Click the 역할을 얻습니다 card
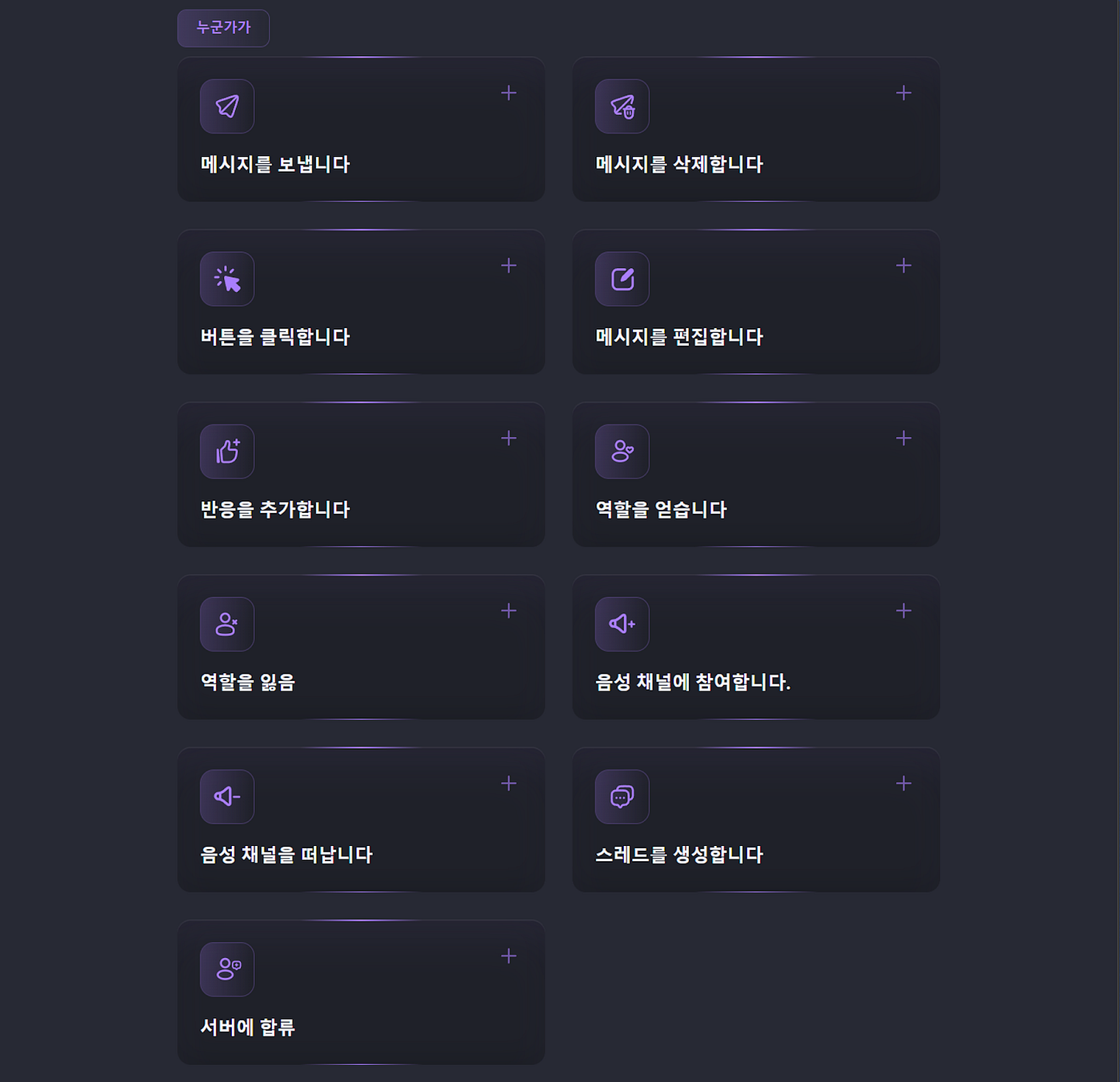Image resolution: width=1120 pixels, height=1082 pixels. (x=756, y=475)
